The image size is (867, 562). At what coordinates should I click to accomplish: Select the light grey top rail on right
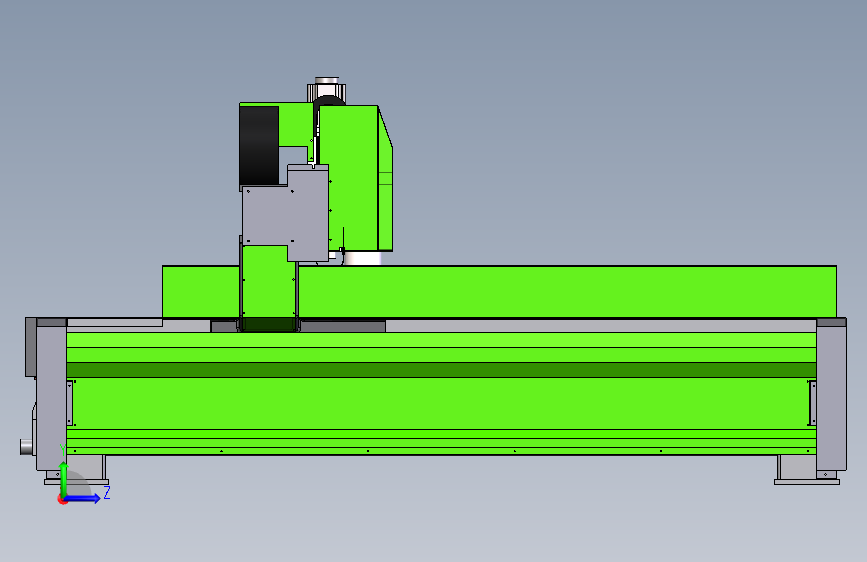coord(600,325)
